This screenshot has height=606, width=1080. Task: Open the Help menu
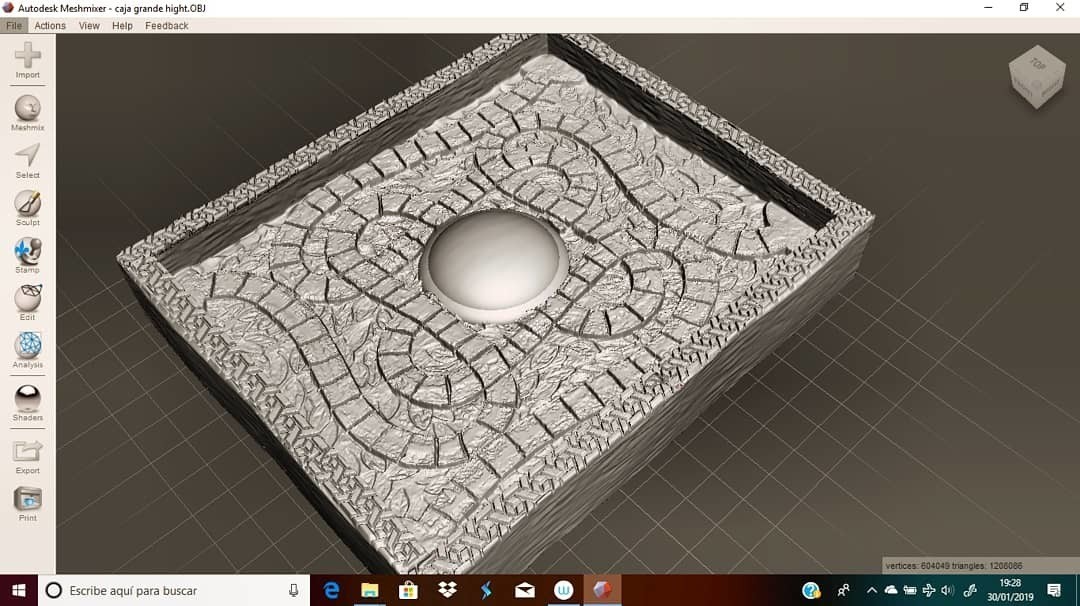click(122, 25)
